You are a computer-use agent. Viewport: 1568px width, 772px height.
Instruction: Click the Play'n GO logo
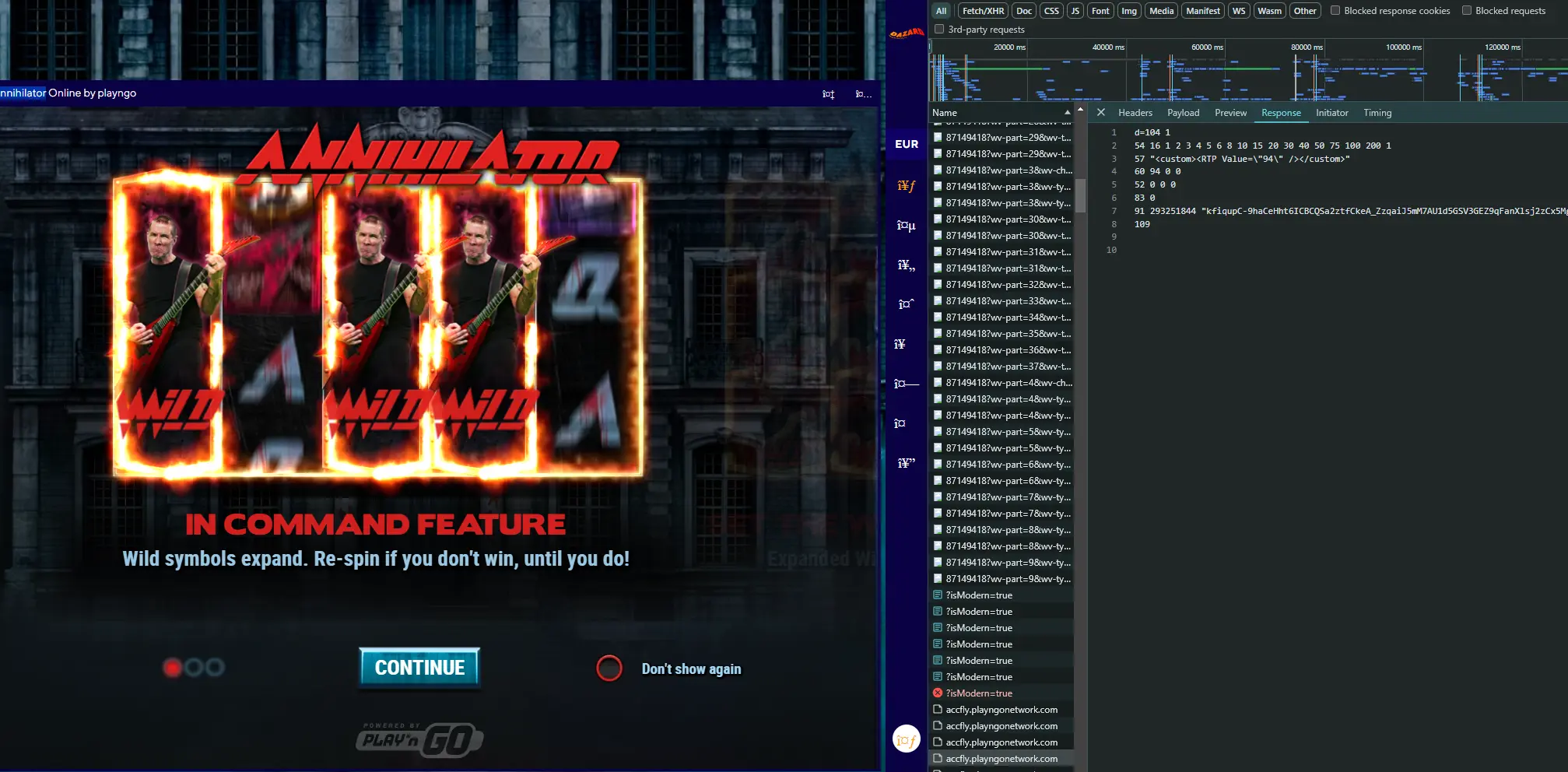pyautogui.click(x=420, y=739)
